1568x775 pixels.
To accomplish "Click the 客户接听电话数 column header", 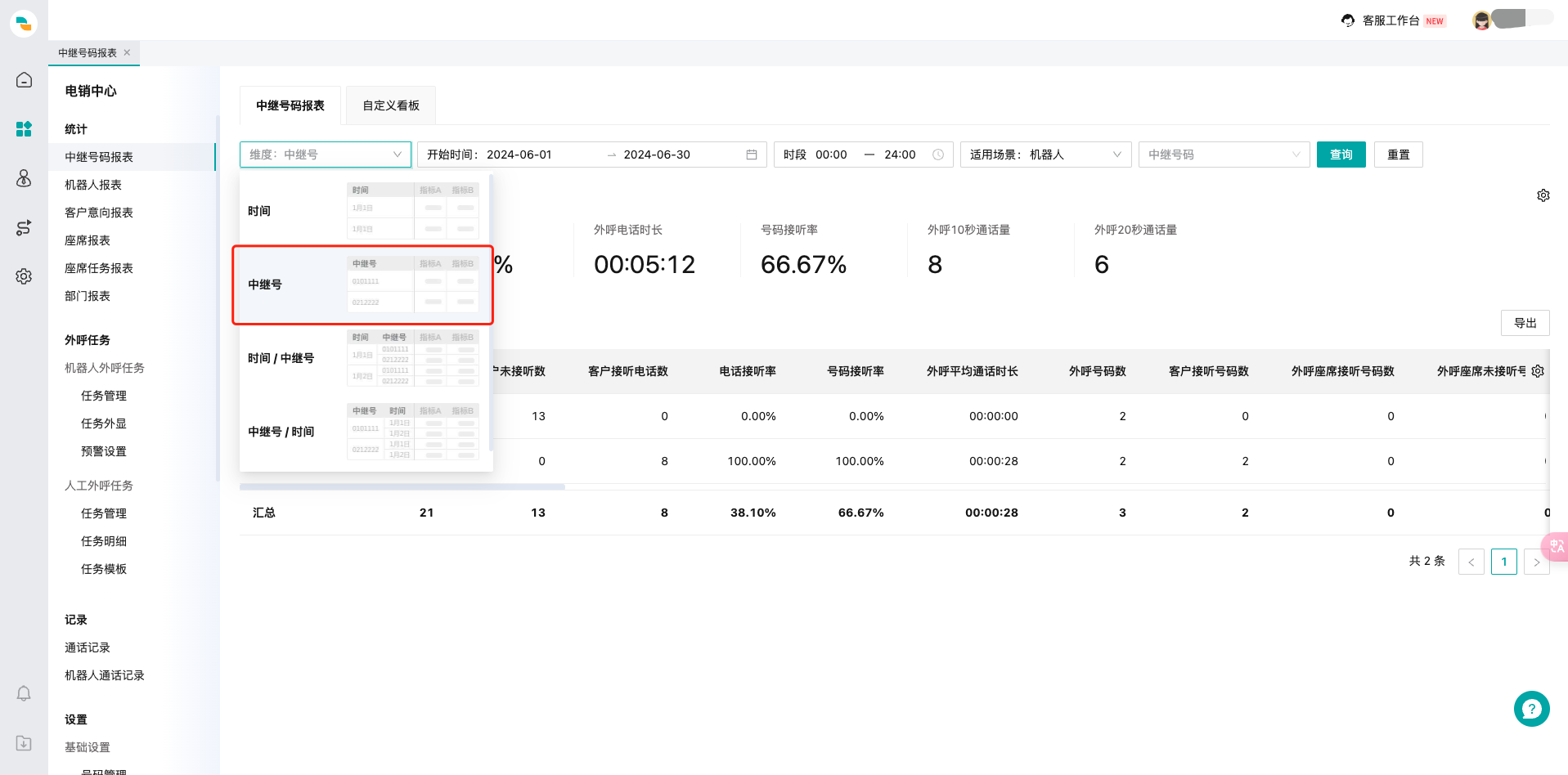I will (628, 371).
